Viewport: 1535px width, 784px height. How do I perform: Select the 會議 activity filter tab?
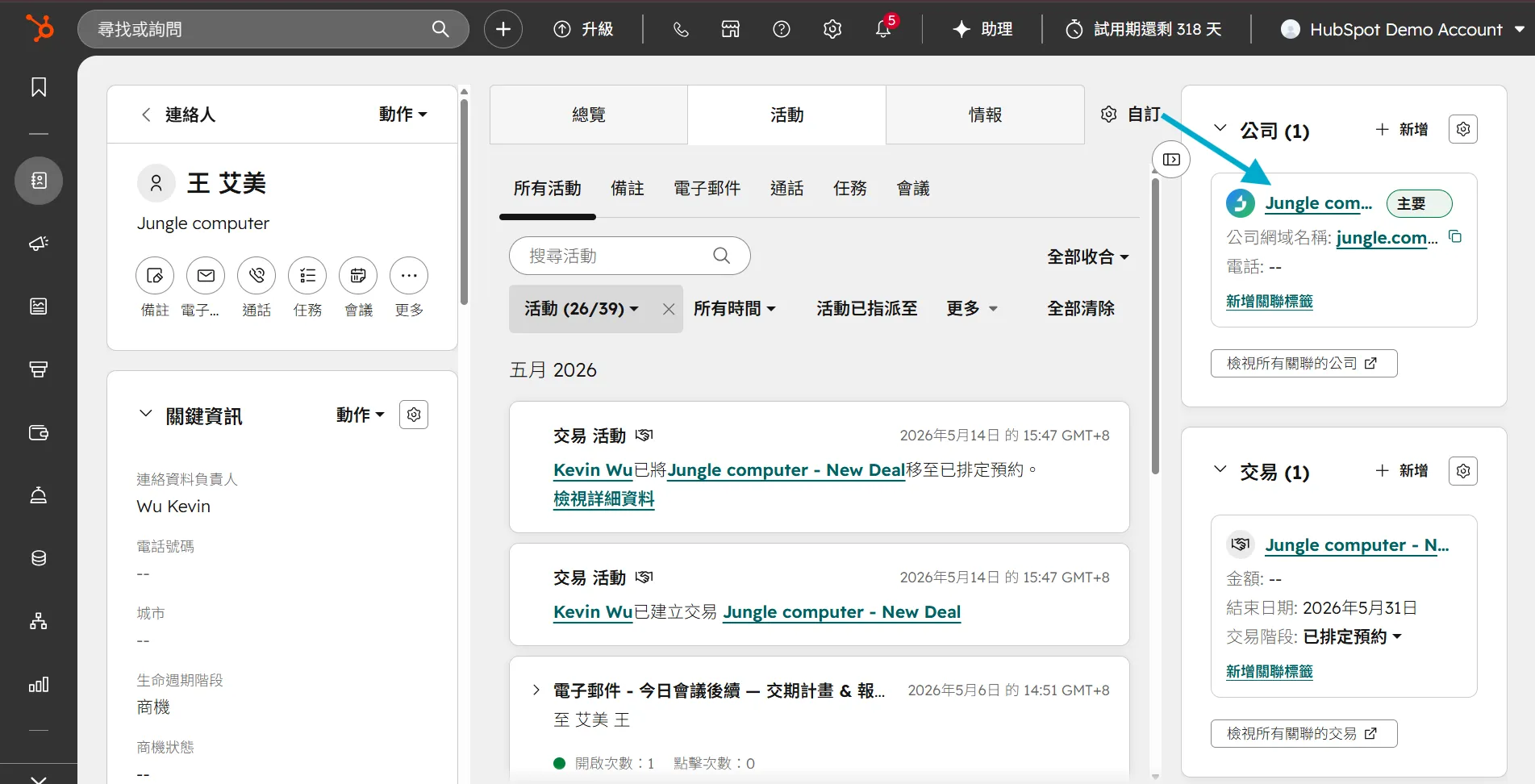pyautogui.click(x=913, y=189)
